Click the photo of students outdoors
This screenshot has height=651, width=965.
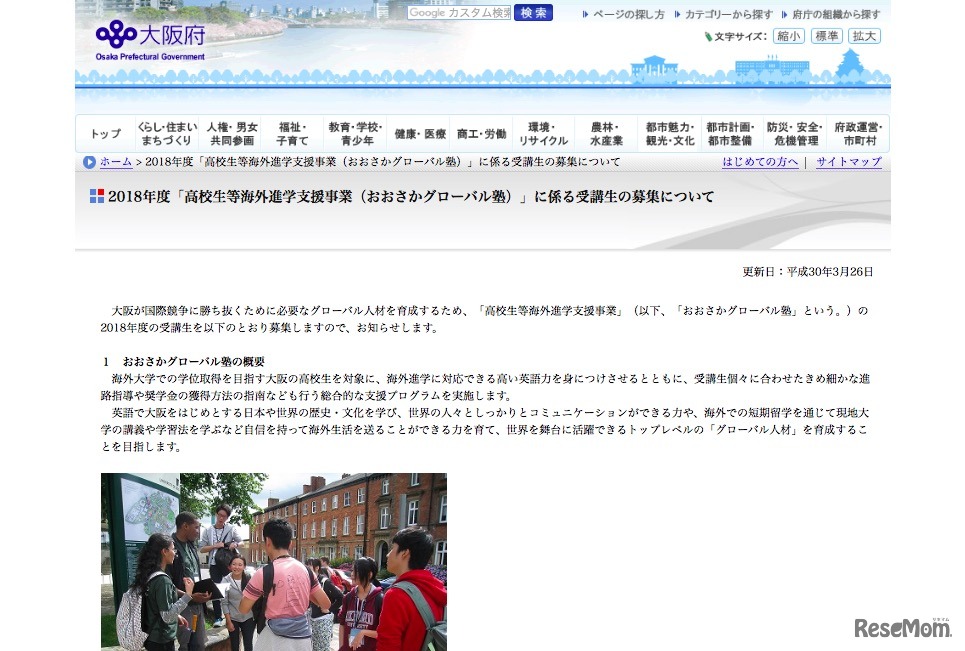click(273, 563)
